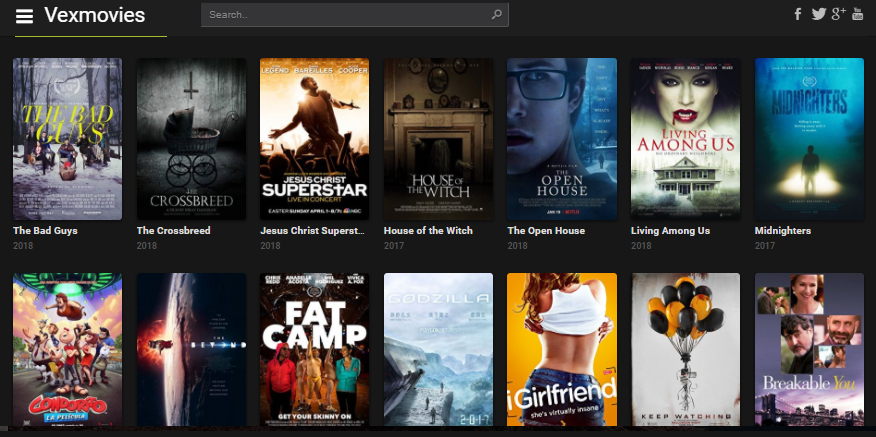Open the YouTube social icon
Viewport: 876px width, 437px height.
[858, 14]
